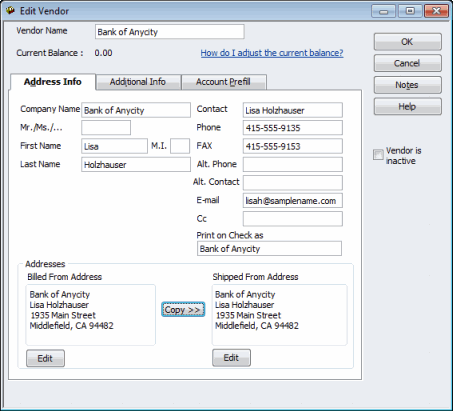This screenshot has height=411, width=453.
Task: Open the Account Prefill tab
Action: click(x=223, y=82)
